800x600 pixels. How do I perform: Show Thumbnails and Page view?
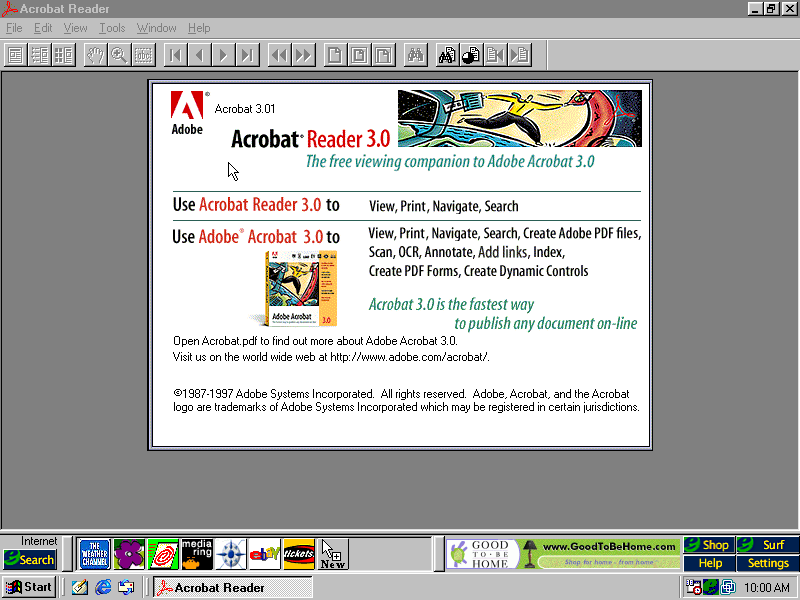63,55
